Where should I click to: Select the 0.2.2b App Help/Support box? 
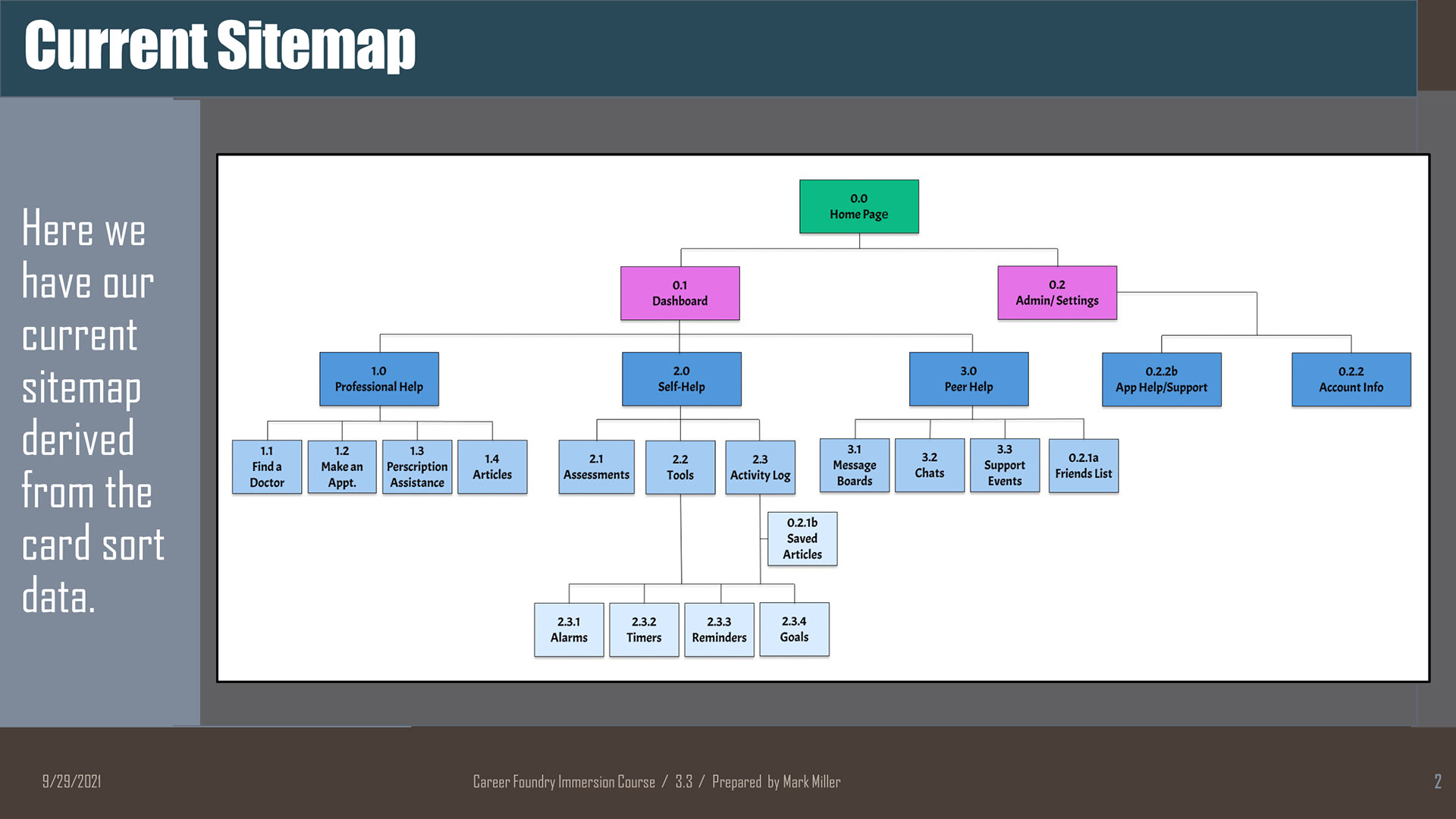[1161, 379]
